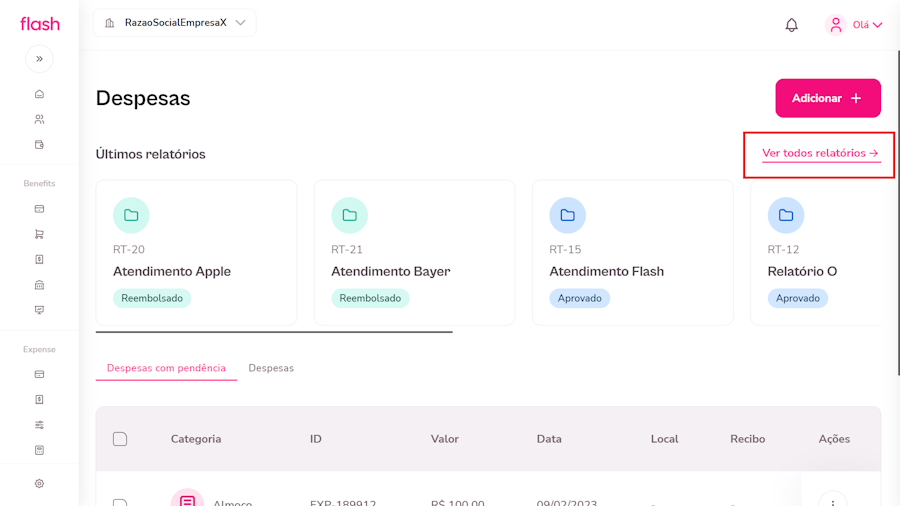The width and height of the screenshot is (900, 506).
Task: Click the wallet icon in sidebar
Action: (39, 145)
